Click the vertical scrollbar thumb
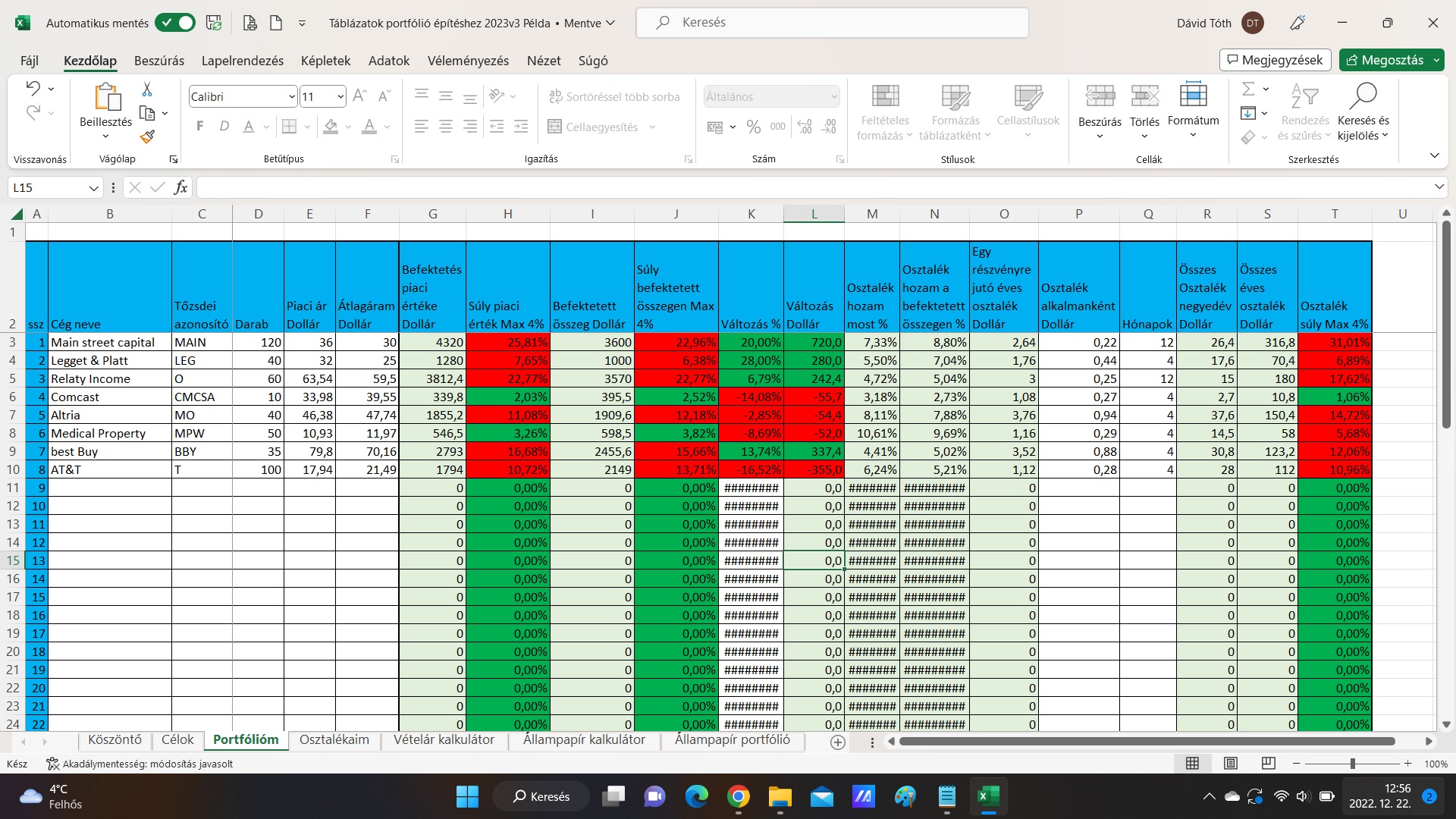This screenshot has height=819, width=1456. 1446,325
